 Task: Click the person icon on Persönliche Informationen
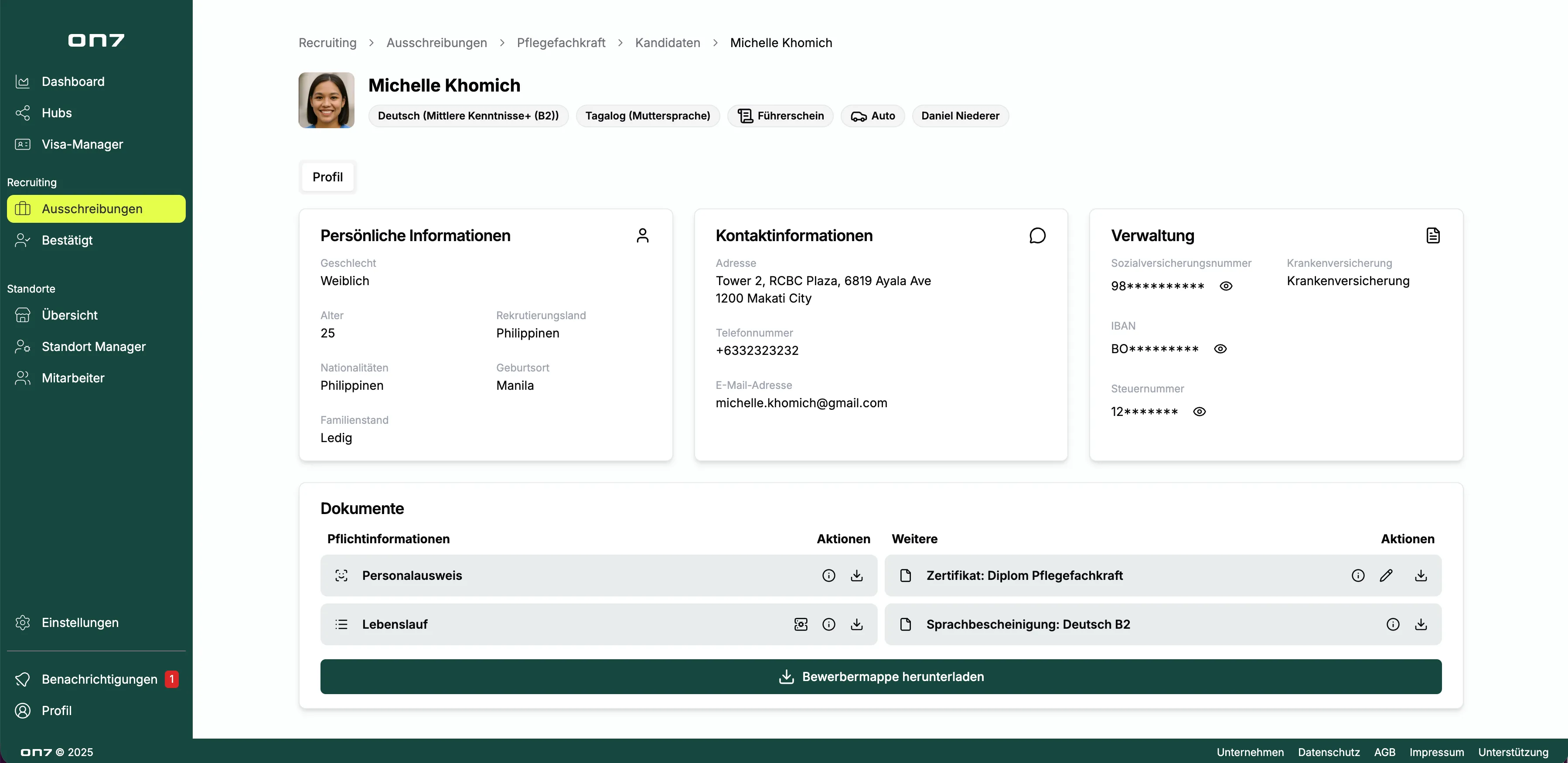643,235
